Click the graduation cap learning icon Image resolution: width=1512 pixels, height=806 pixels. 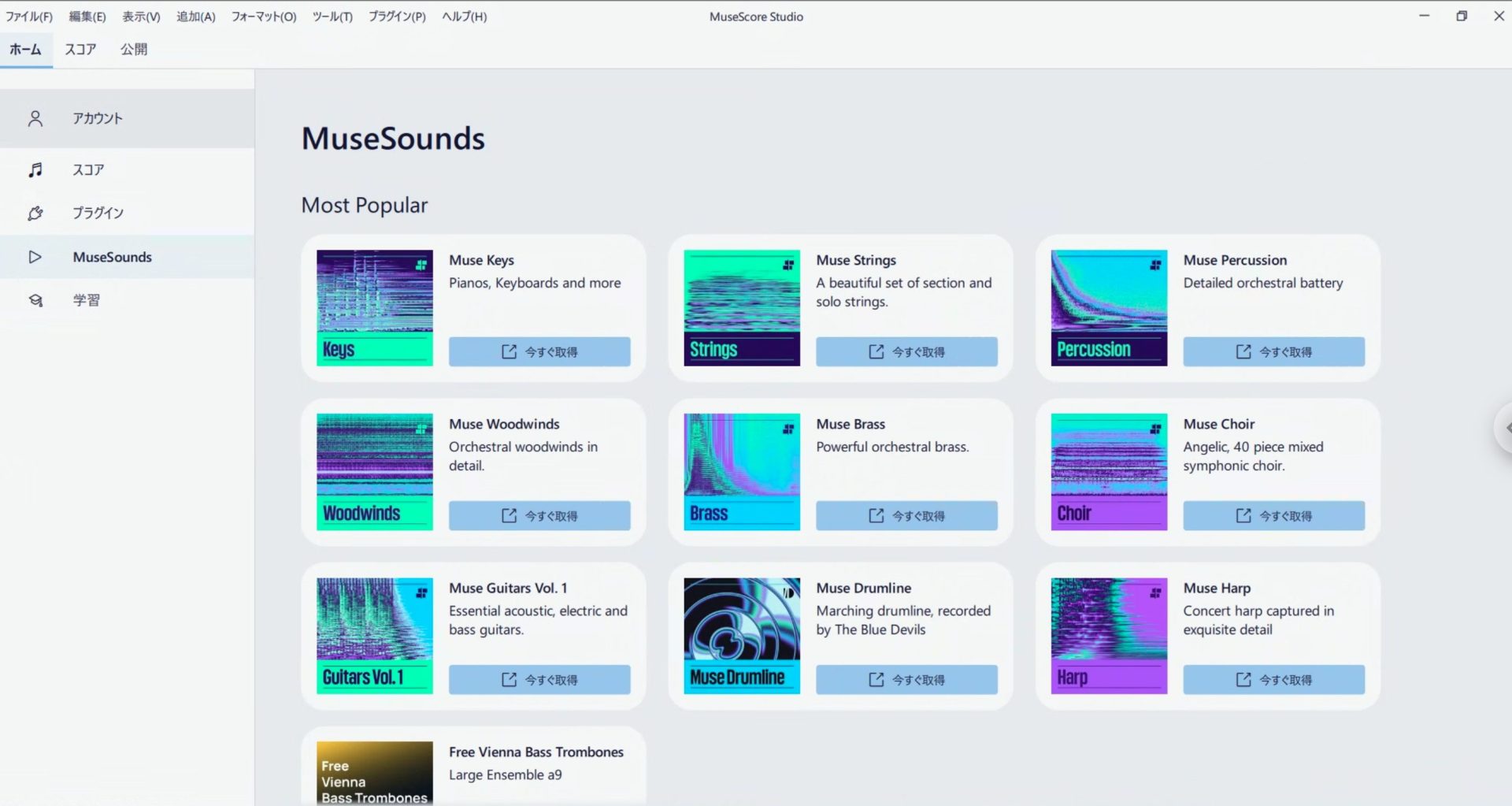click(35, 300)
